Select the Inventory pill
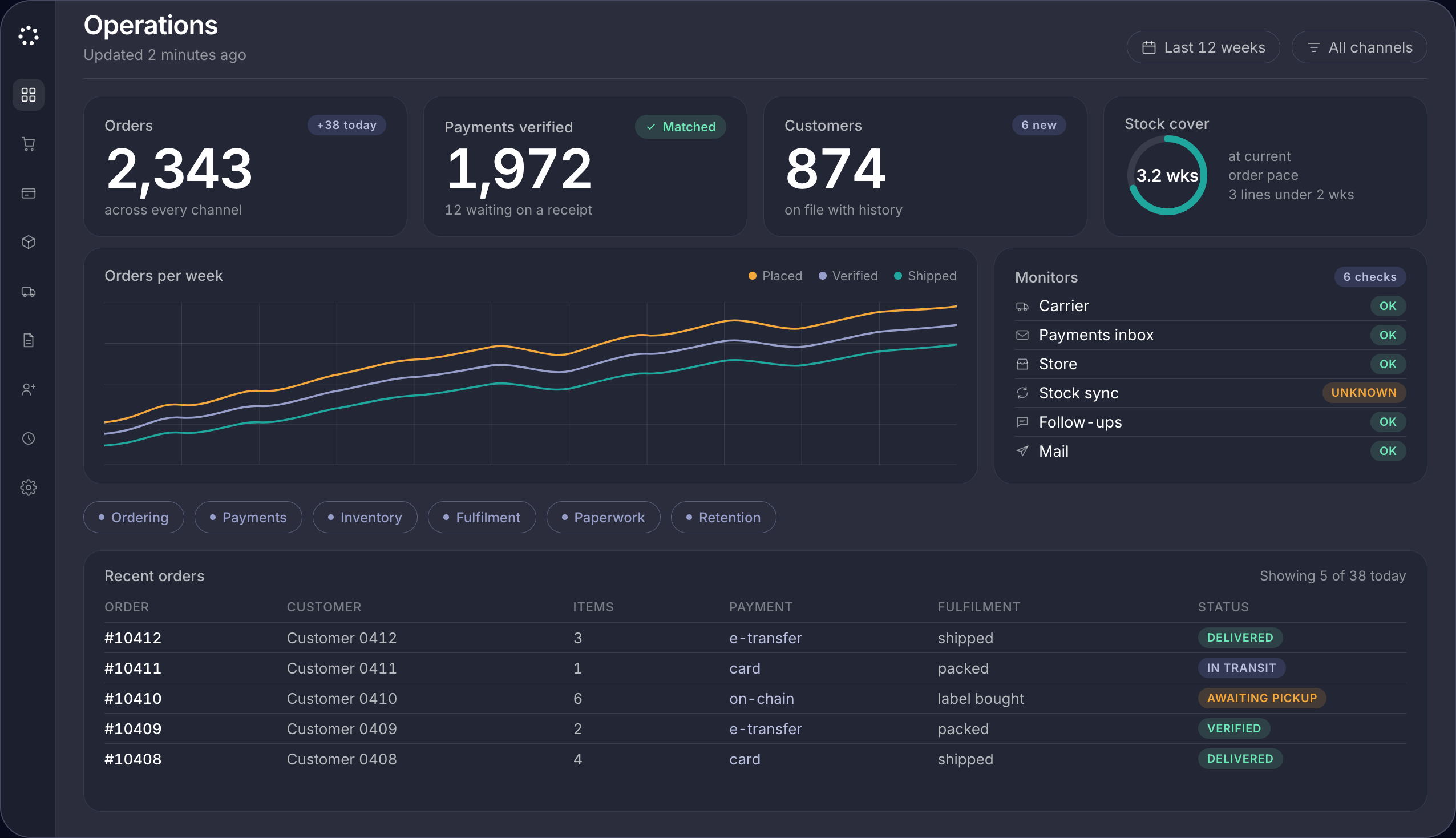Viewport: 1456px width, 838px height. (x=365, y=517)
